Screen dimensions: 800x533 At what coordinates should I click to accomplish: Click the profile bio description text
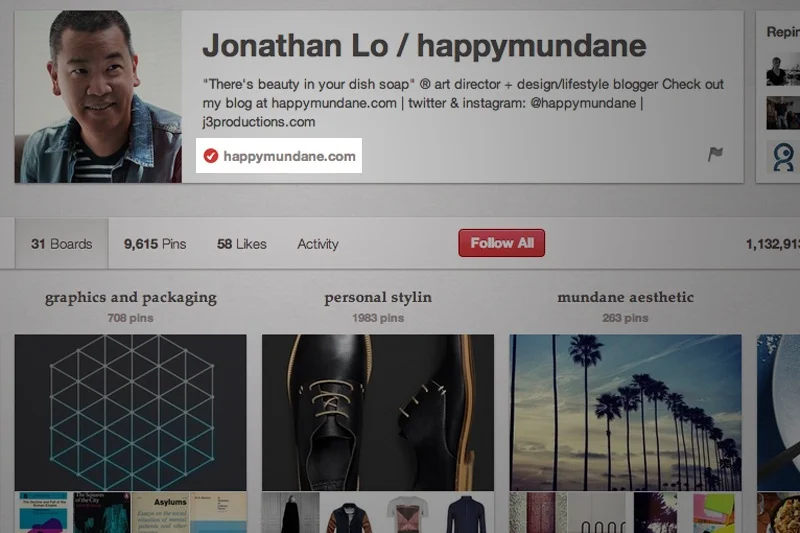(463, 103)
